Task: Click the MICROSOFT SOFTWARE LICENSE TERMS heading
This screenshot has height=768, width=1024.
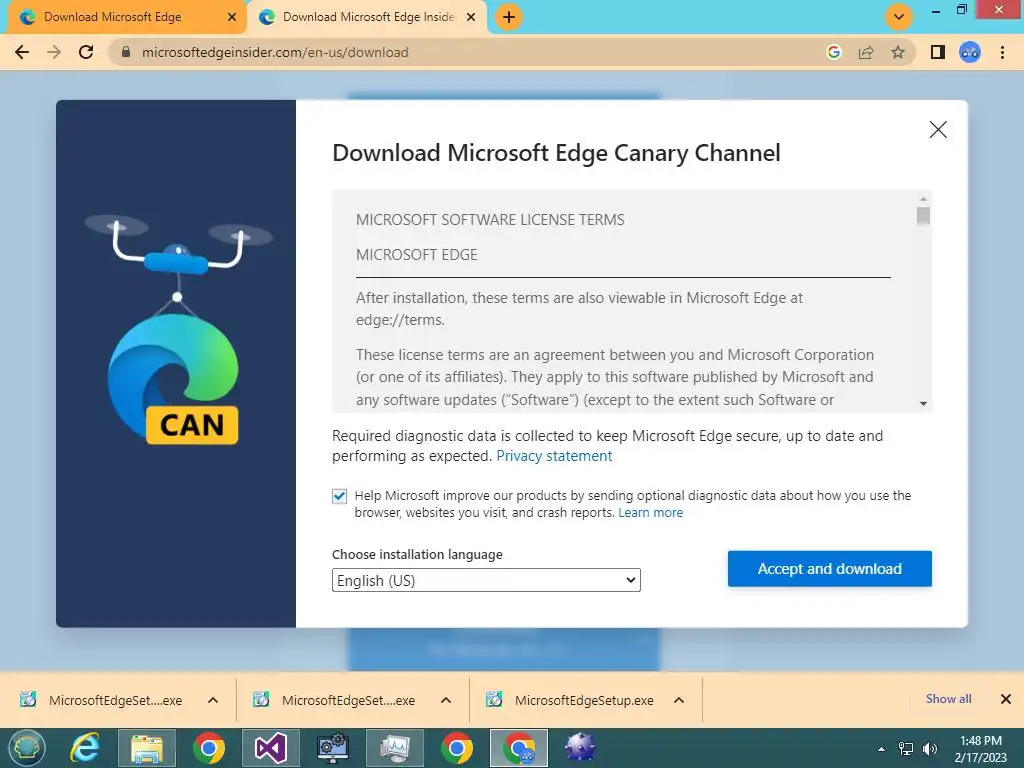Action: pos(490,219)
